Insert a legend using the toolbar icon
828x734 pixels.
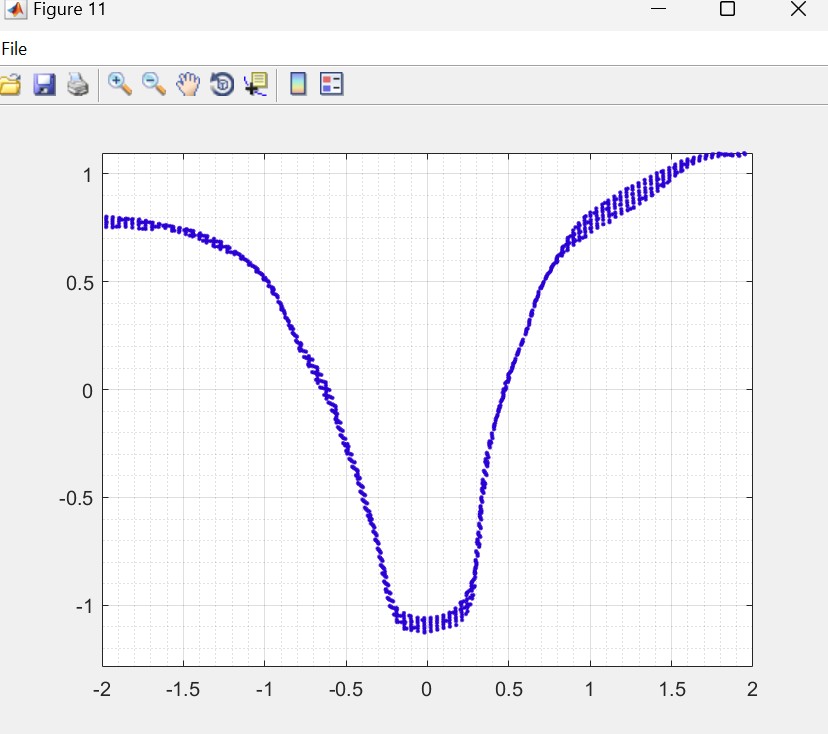[331, 85]
